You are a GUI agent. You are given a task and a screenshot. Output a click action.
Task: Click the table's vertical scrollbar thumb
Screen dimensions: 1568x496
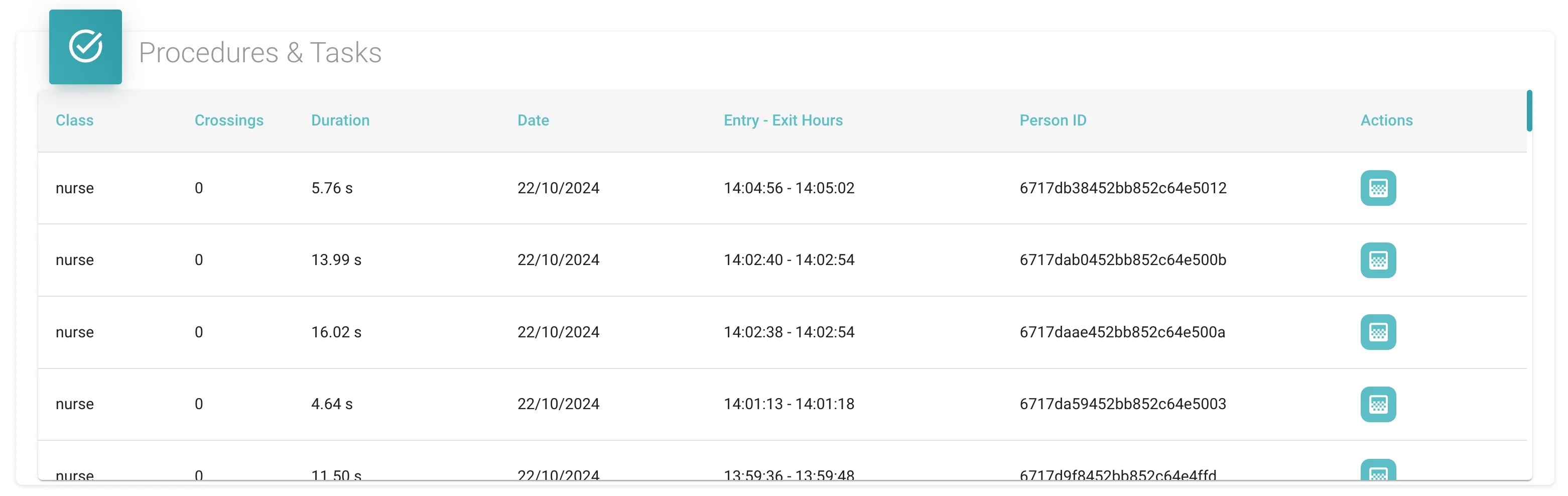tap(1529, 111)
